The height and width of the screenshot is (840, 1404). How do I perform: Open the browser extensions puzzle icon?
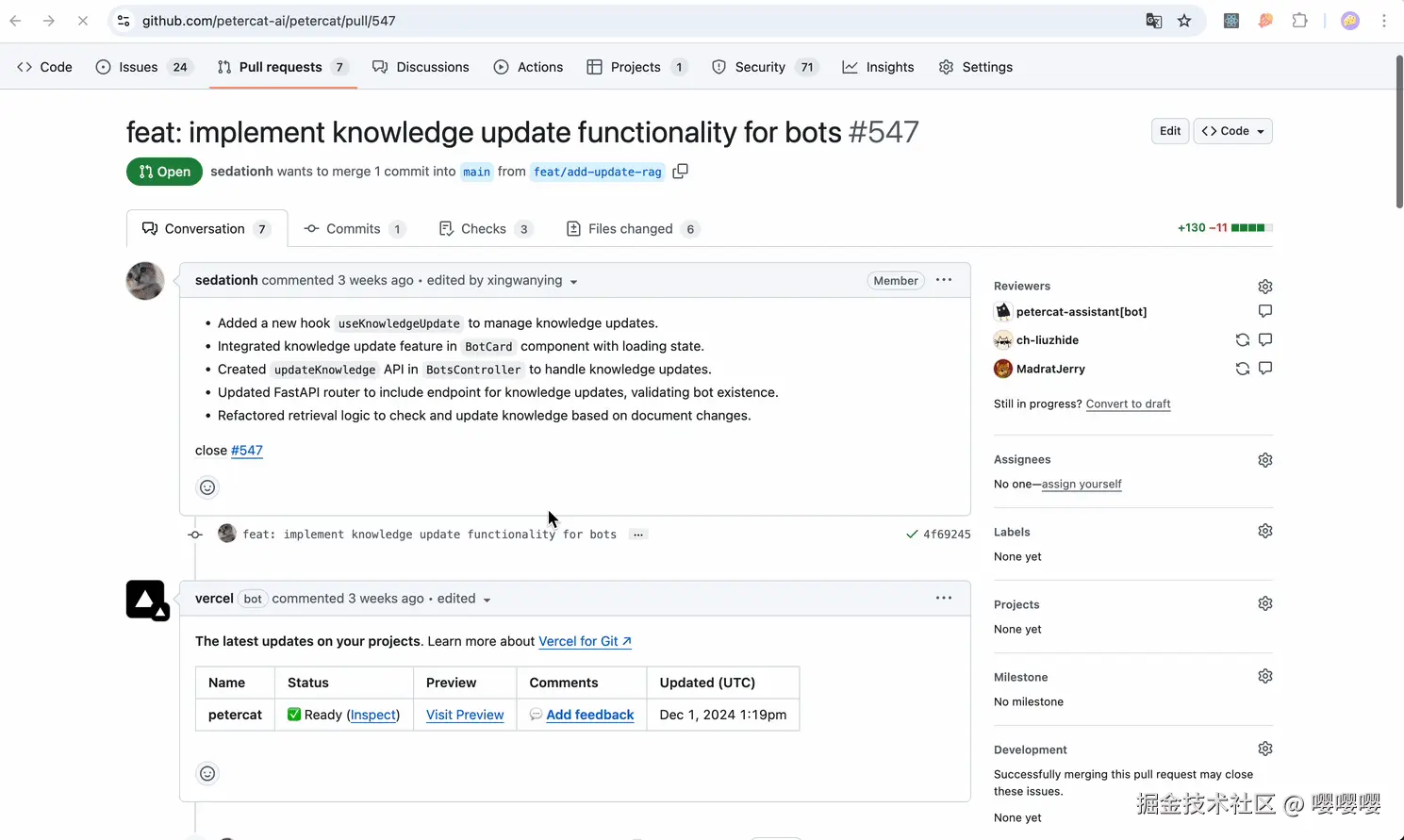click(x=1299, y=21)
